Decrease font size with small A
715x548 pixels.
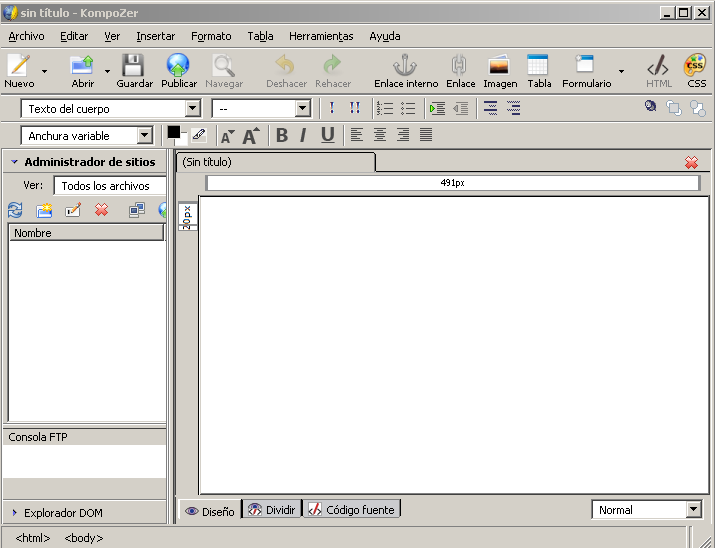(227, 136)
